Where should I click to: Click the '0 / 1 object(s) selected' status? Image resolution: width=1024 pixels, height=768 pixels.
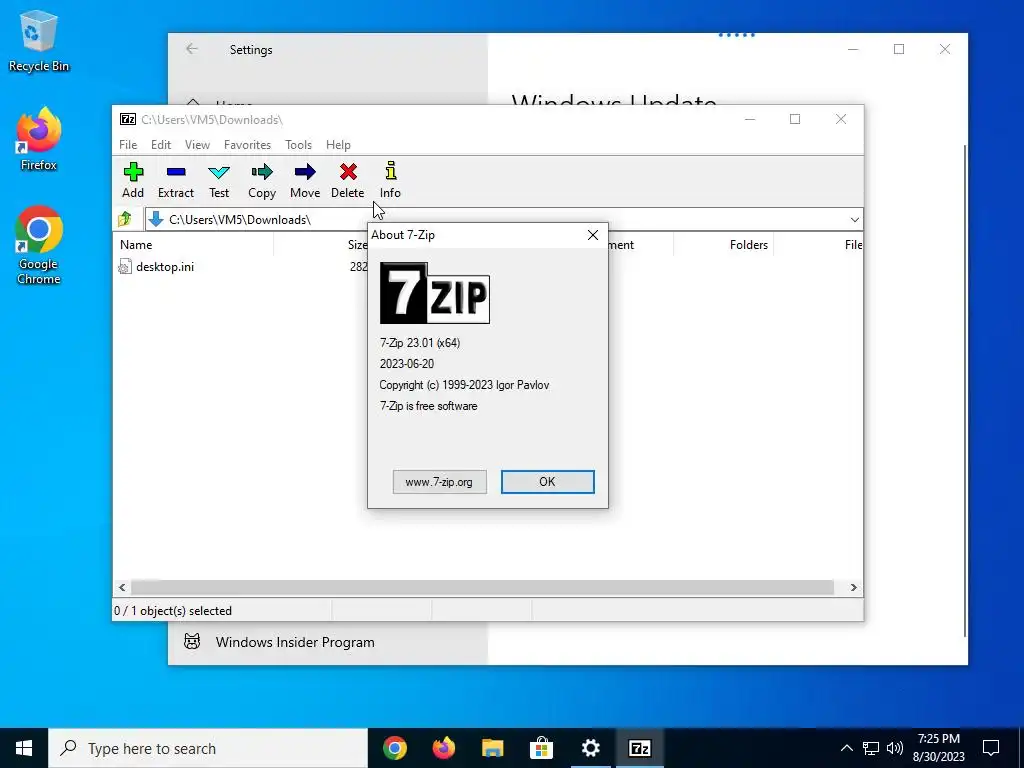point(173,611)
